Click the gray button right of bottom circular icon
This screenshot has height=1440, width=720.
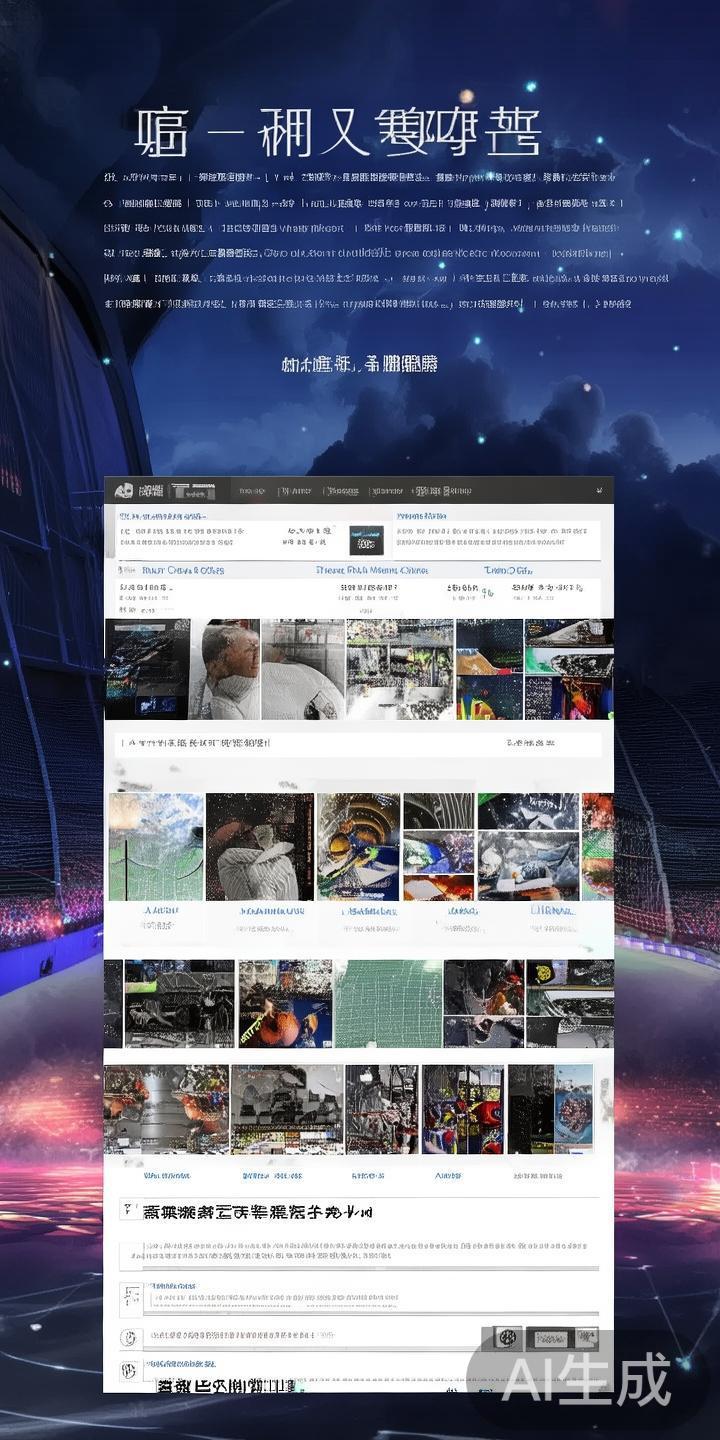[562, 1338]
